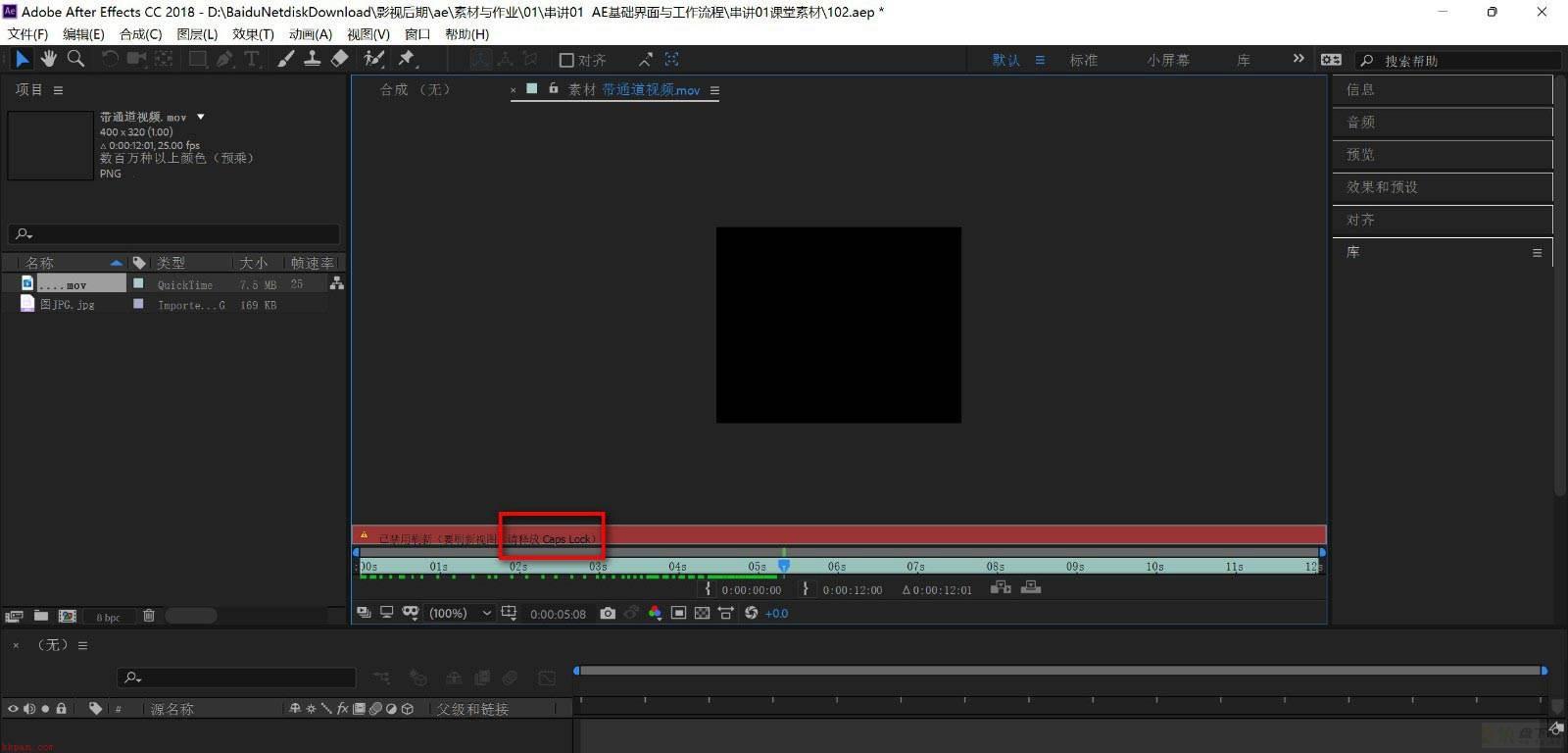Image resolution: width=1568 pixels, height=753 pixels.
Task: Toggle the primary viewer monitor icon
Action: 387,613
